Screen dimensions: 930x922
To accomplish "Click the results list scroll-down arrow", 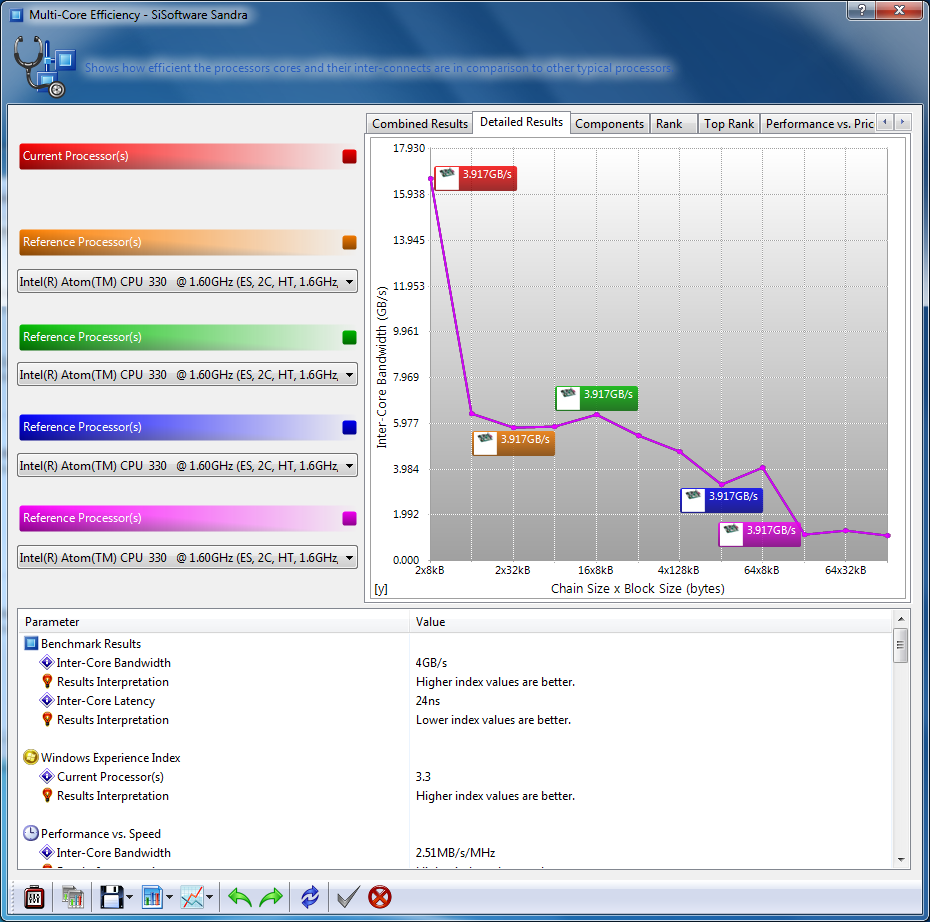I will (x=900, y=860).
